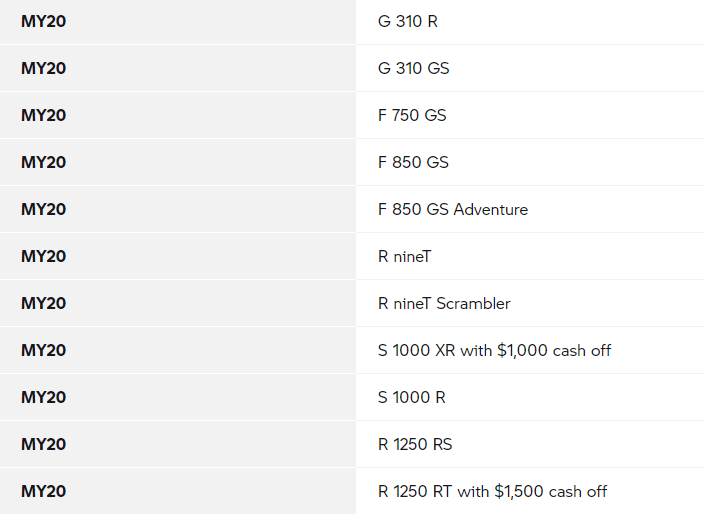This screenshot has width=704, height=515.
Task: Select the F 850 GS row text
Action: (413, 163)
